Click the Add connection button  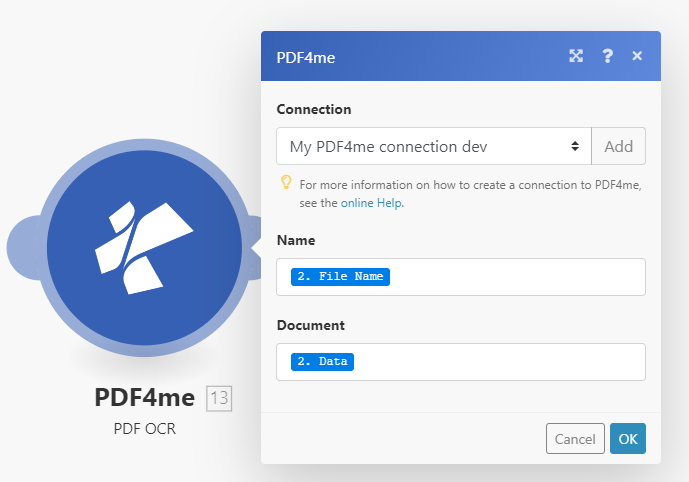pos(619,146)
